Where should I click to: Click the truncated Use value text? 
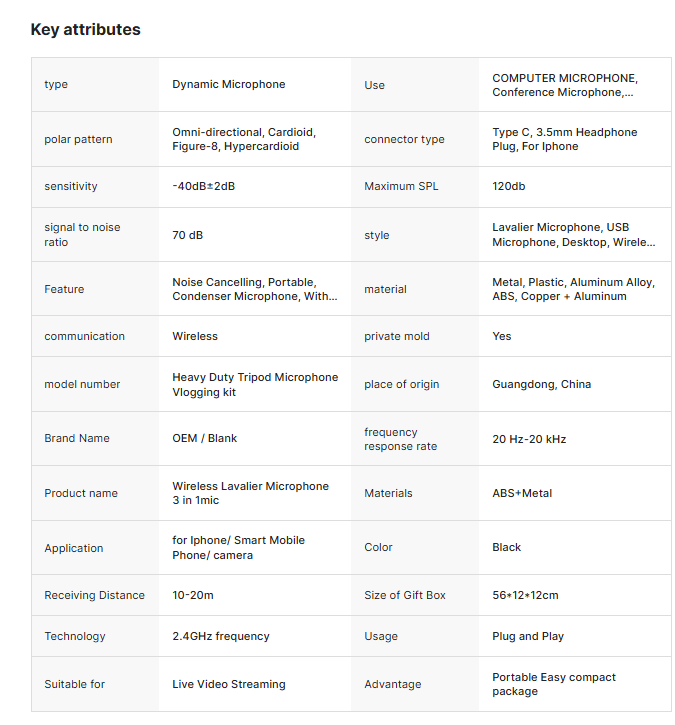pyautogui.click(x=564, y=85)
